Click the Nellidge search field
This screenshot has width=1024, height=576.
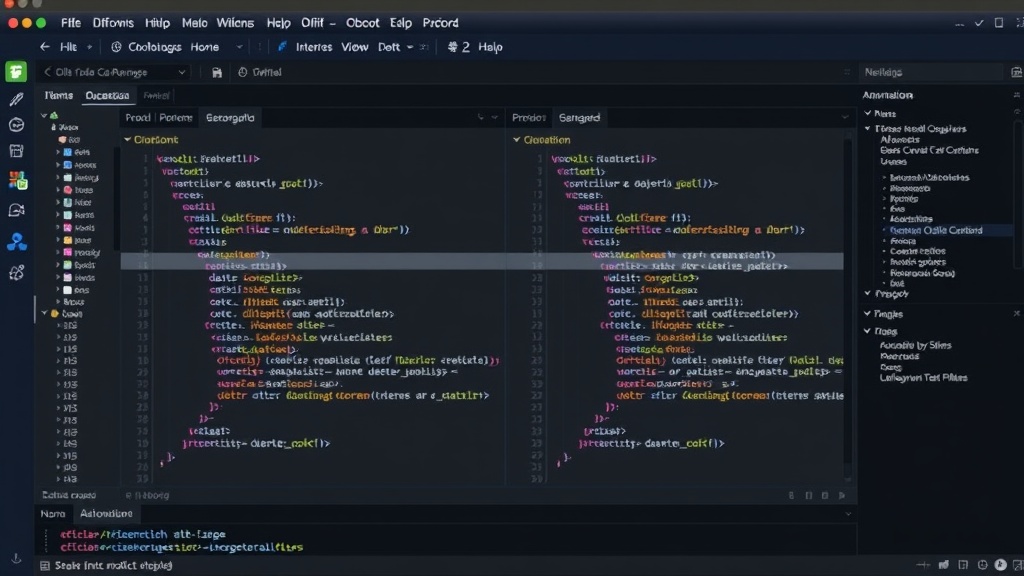[x=931, y=72]
